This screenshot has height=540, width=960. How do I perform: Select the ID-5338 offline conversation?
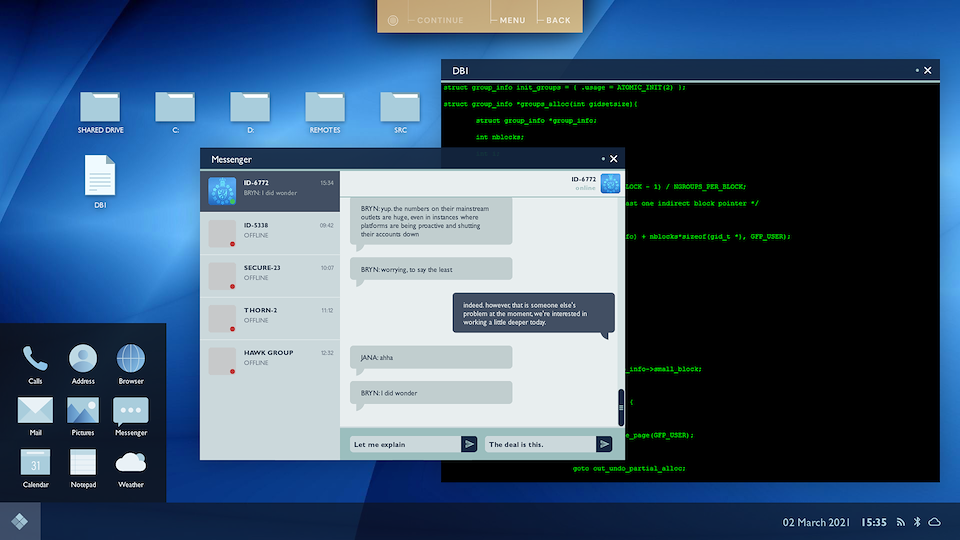pyautogui.click(x=270, y=232)
